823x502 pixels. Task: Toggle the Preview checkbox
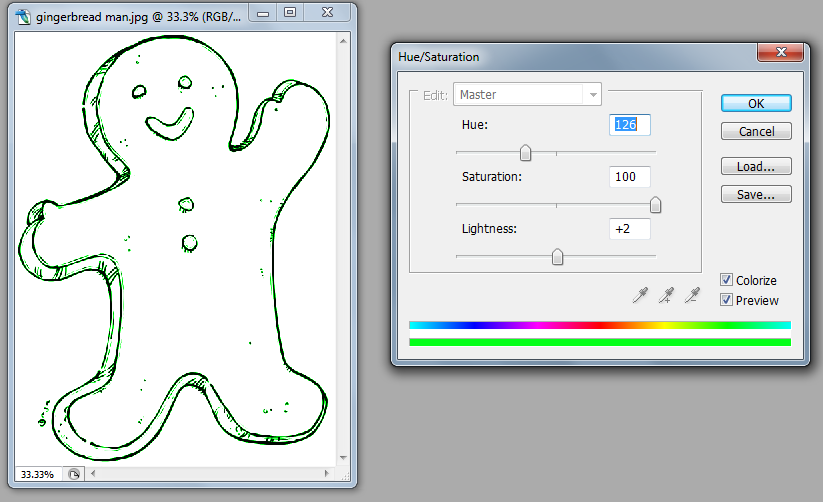[x=726, y=300]
